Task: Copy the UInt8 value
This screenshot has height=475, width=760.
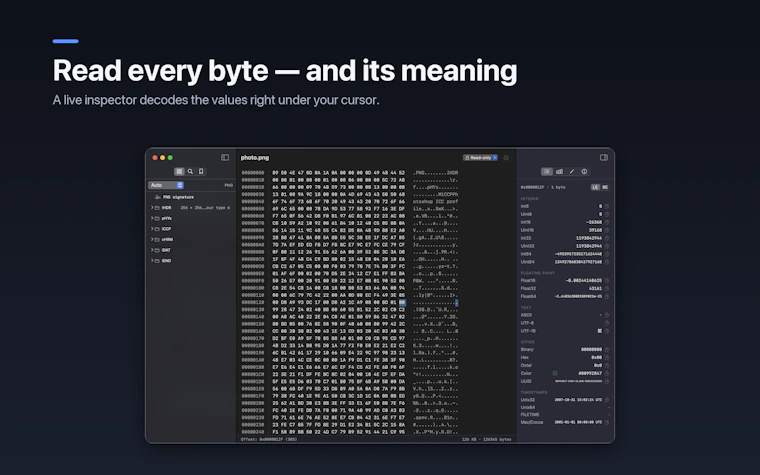Action: click(x=607, y=214)
